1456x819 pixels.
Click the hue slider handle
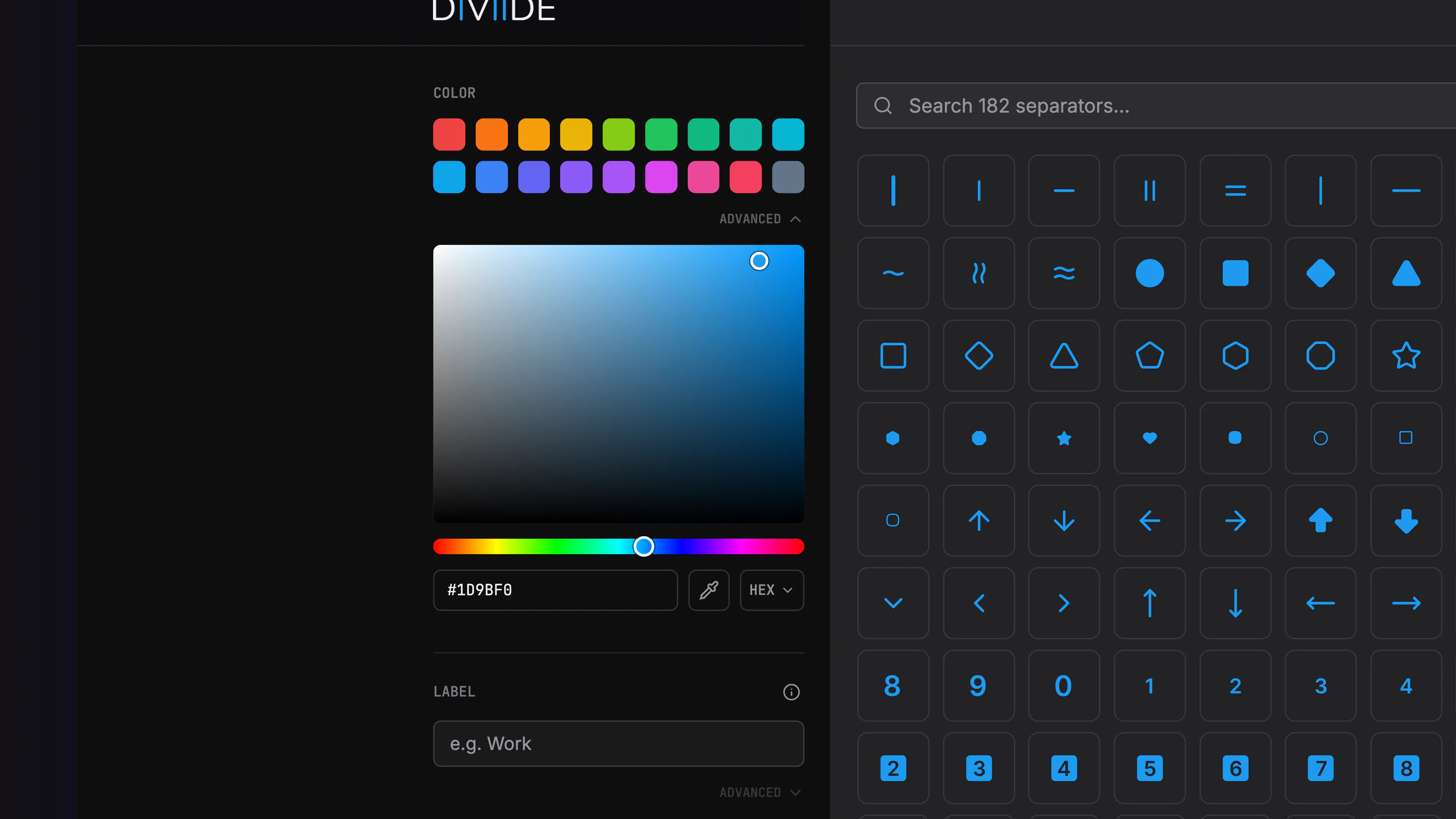point(644,546)
